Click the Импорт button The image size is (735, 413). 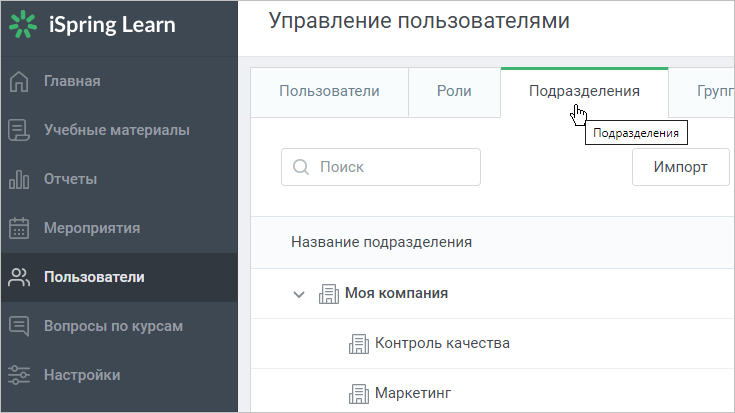[681, 167]
